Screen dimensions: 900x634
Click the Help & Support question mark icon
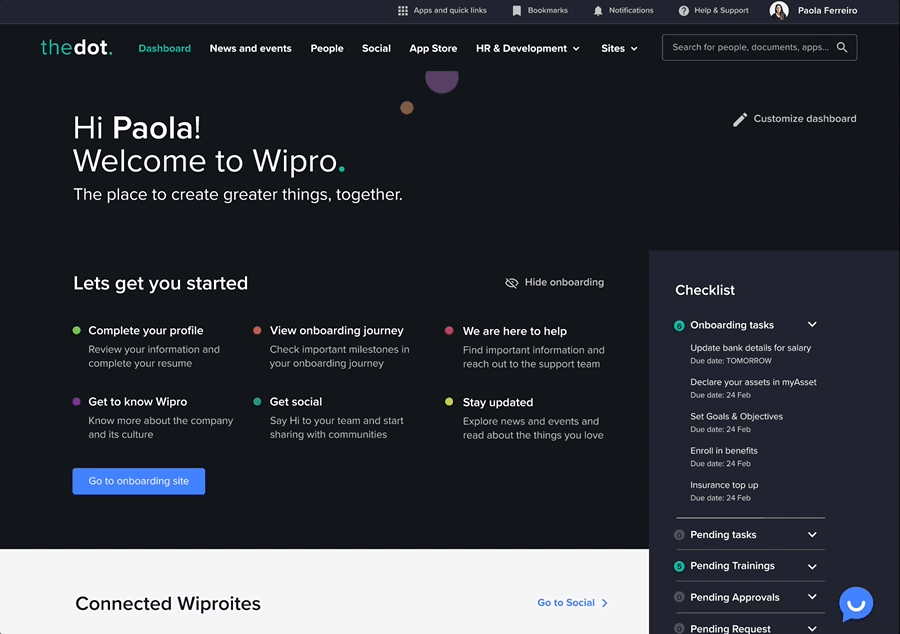tap(684, 11)
